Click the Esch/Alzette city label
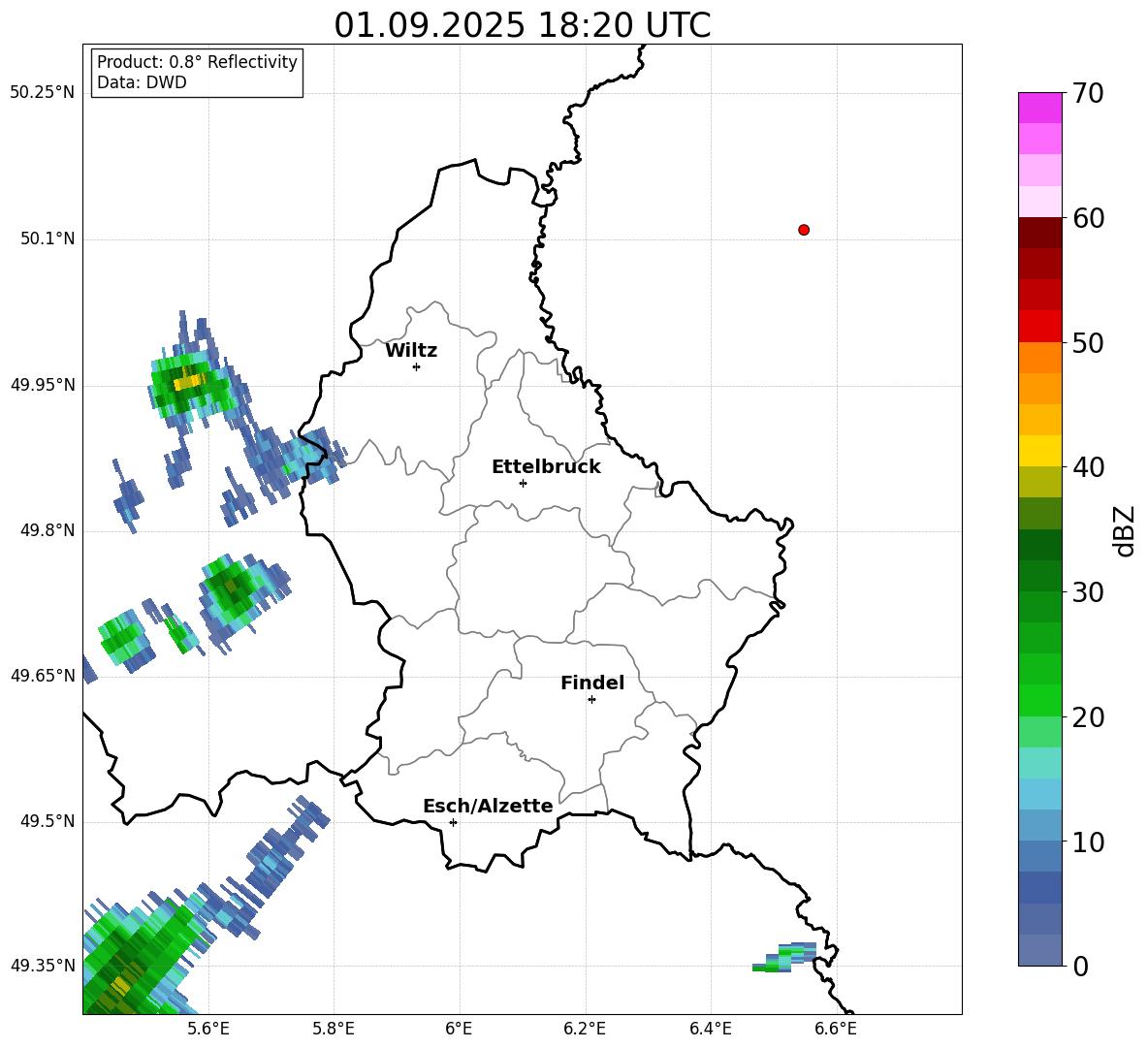 pos(488,806)
